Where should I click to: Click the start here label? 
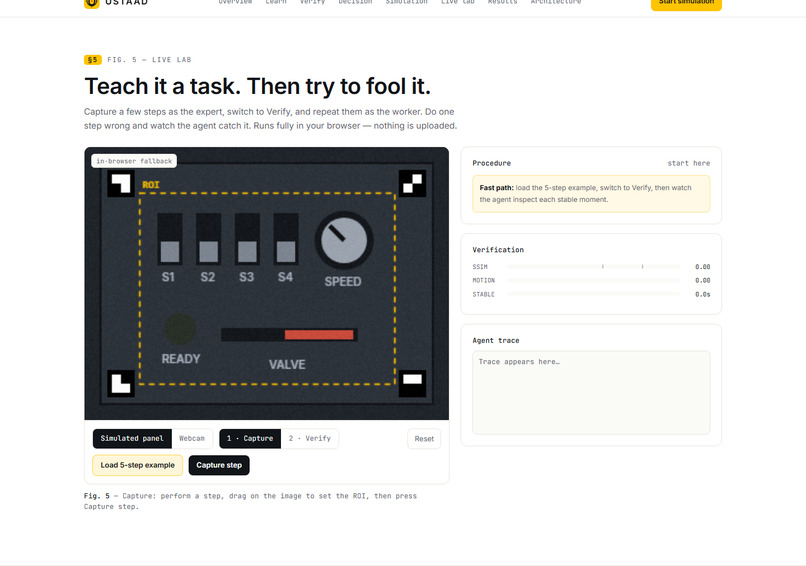click(689, 163)
